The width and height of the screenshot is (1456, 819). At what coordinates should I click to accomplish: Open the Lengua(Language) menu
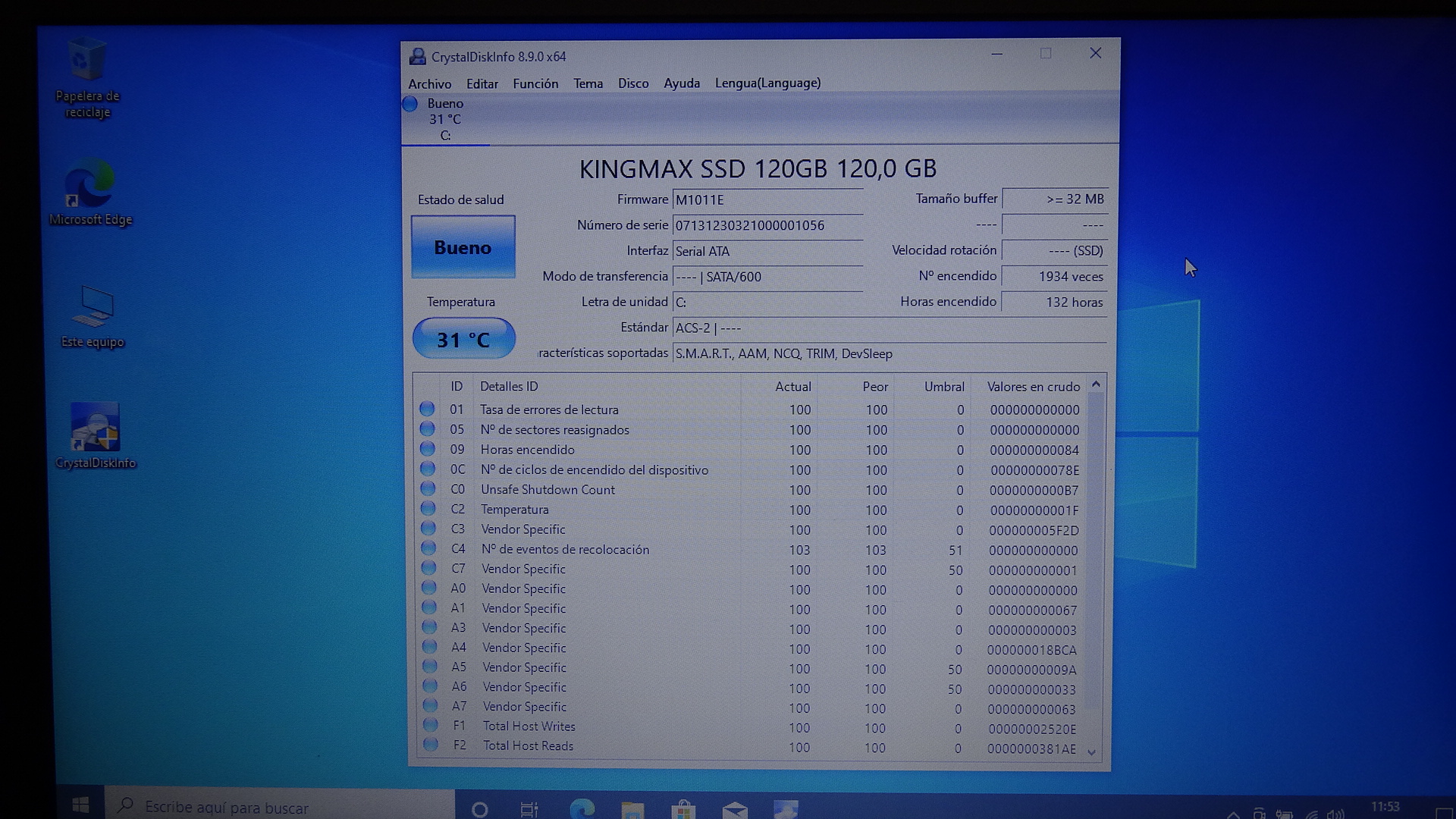point(767,83)
